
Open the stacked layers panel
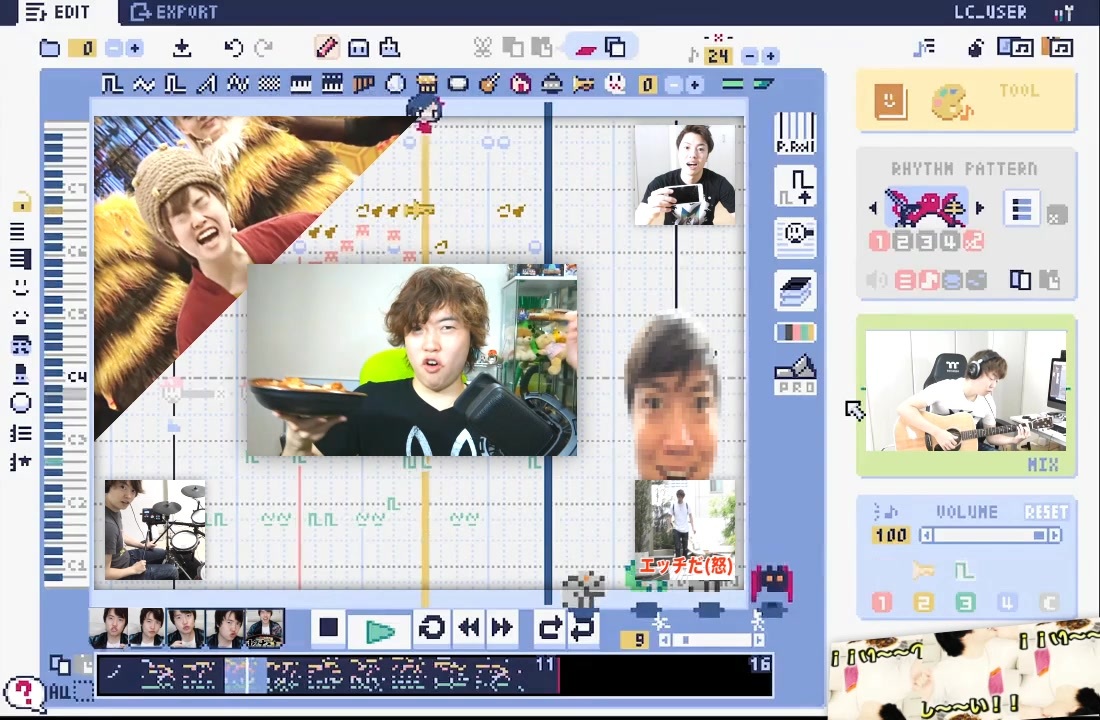pyautogui.click(x=795, y=290)
